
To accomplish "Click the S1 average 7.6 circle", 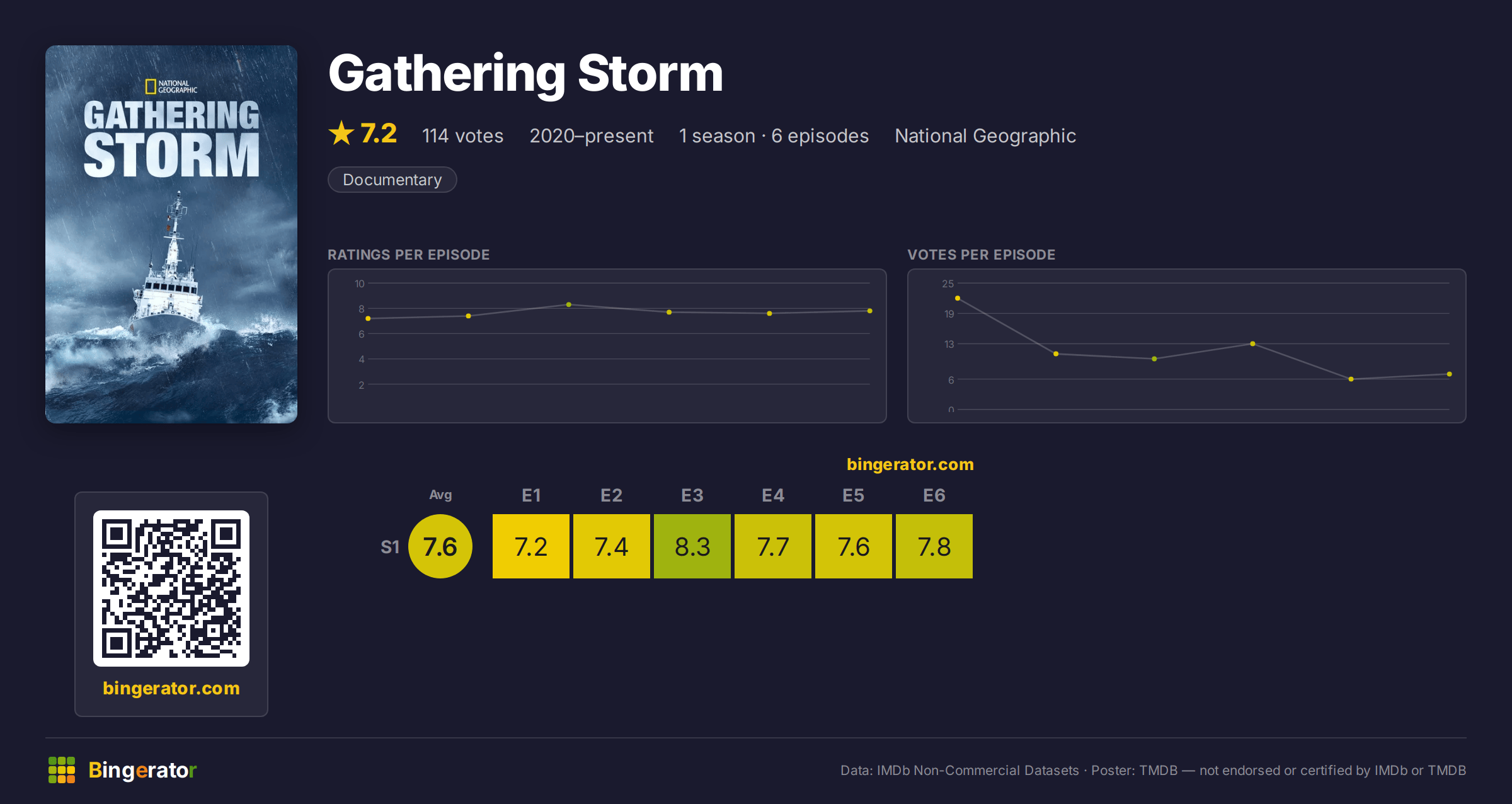I will pos(440,546).
